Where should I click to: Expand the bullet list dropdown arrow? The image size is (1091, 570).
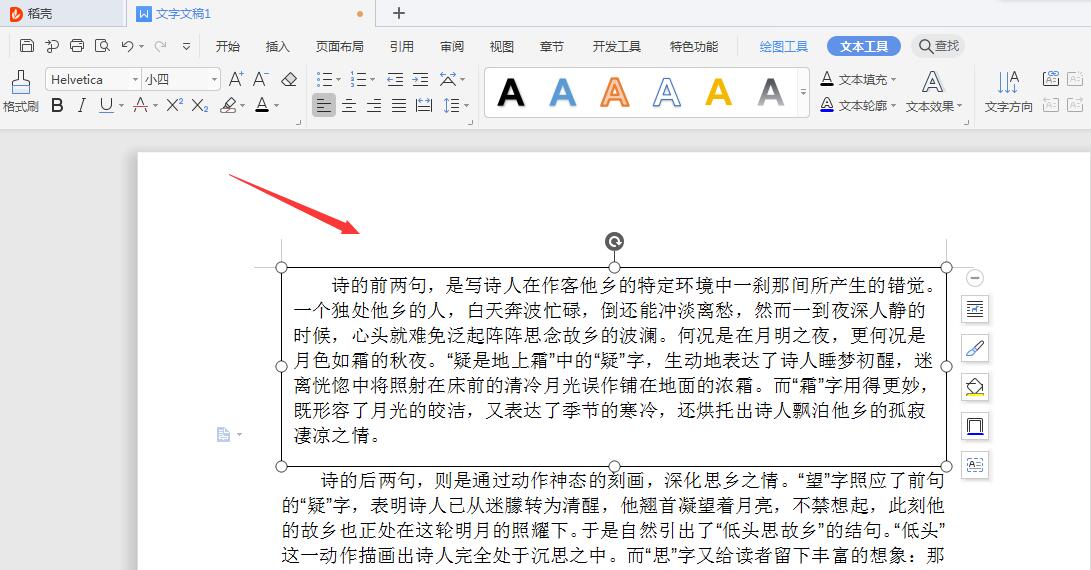(338, 79)
